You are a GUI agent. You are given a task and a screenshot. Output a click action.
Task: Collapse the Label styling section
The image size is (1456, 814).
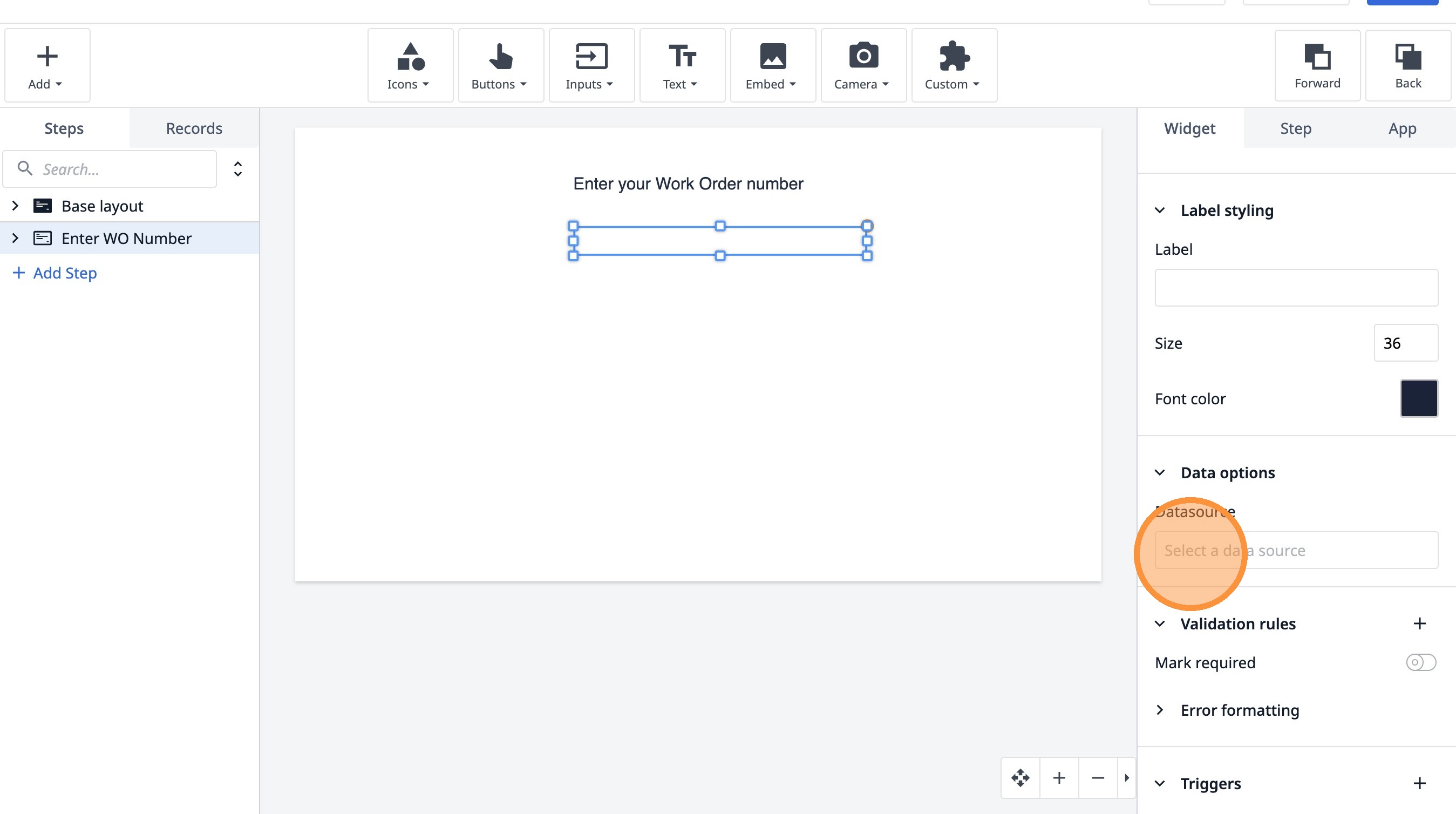pos(1160,211)
